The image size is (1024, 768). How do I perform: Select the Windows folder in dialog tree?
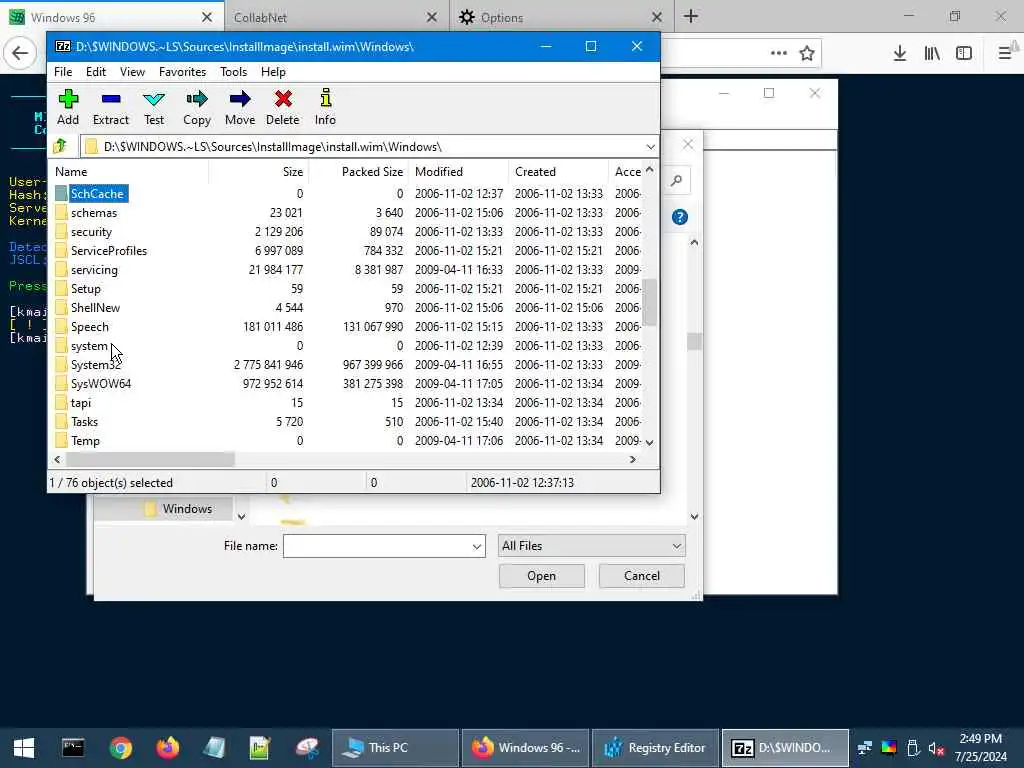pyautogui.click(x=187, y=509)
